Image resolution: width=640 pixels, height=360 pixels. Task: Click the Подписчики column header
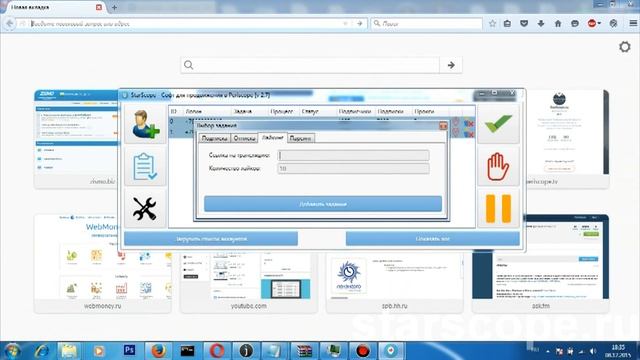click(x=356, y=111)
